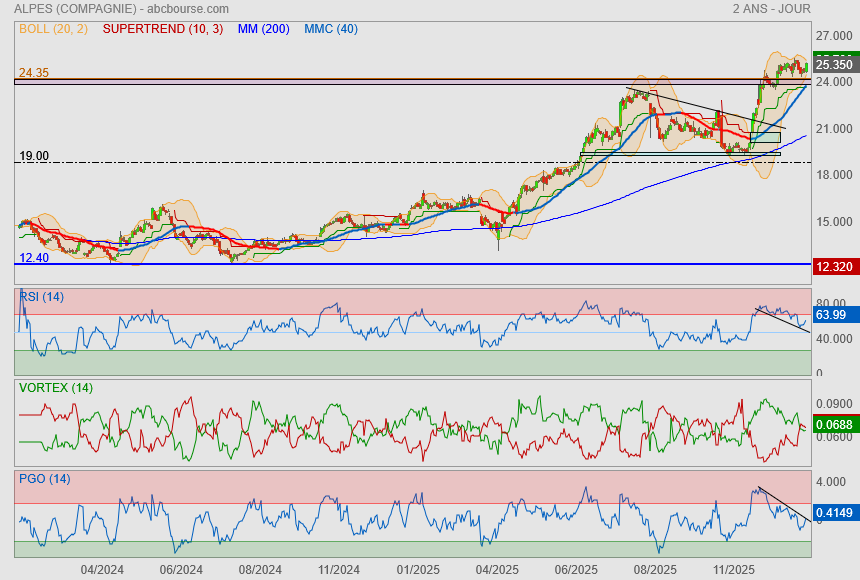Click the blue 63.99 RSI value tag
The width and height of the screenshot is (860, 580).
click(x=831, y=315)
